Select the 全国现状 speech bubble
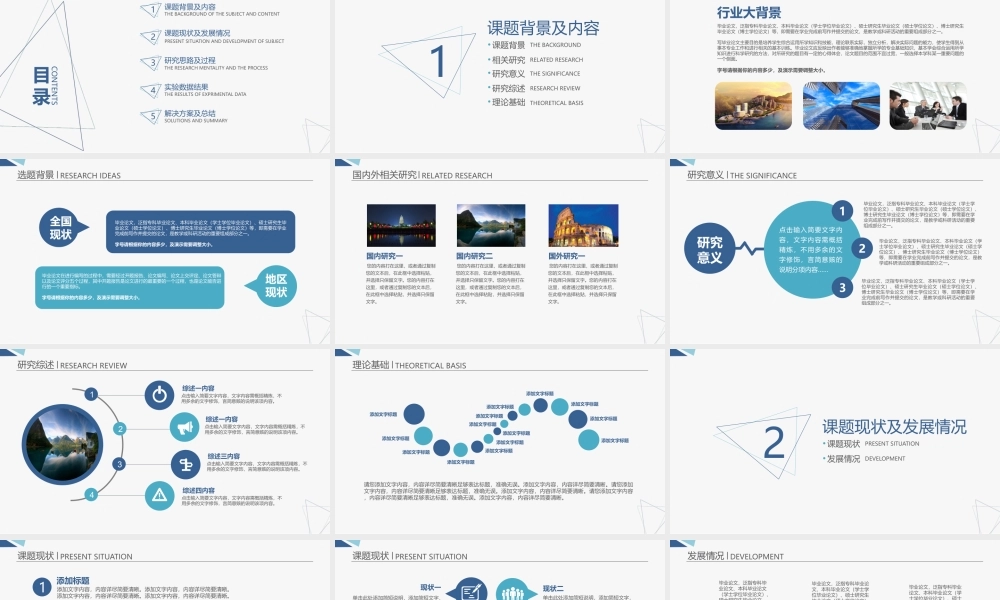The width and height of the screenshot is (1000, 600). point(61,228)
